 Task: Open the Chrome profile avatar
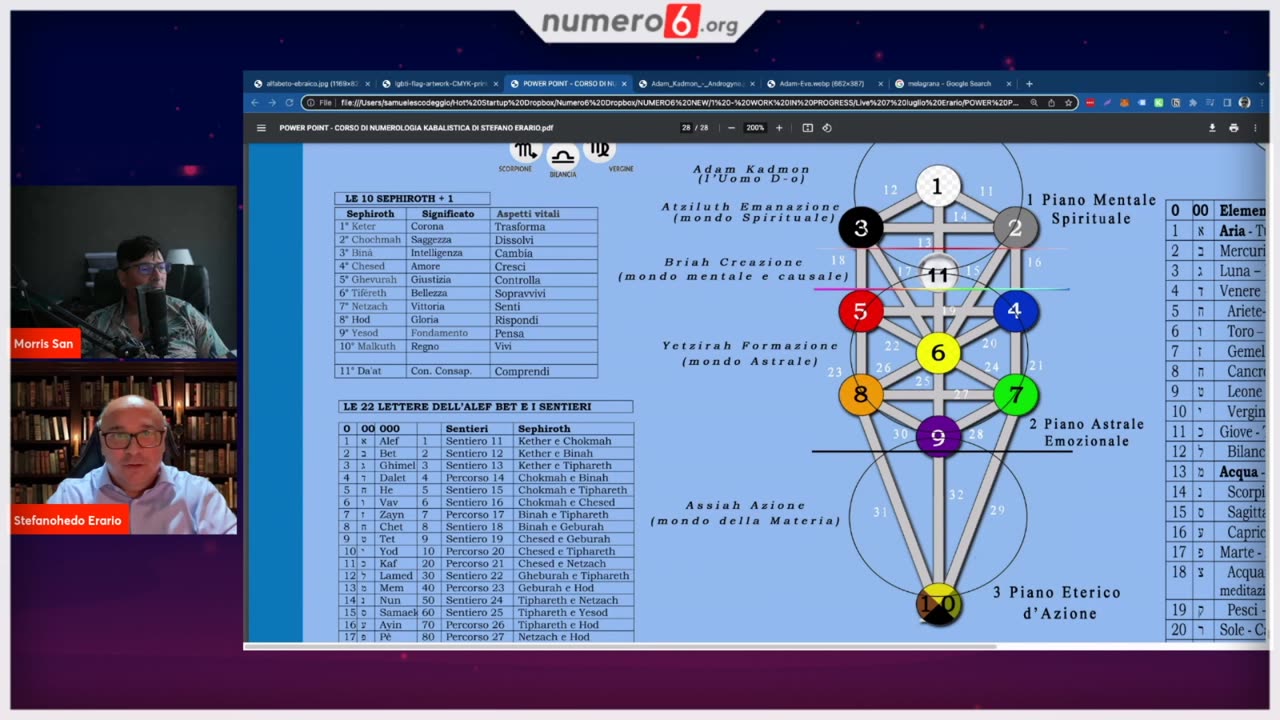click(1245, 102)
